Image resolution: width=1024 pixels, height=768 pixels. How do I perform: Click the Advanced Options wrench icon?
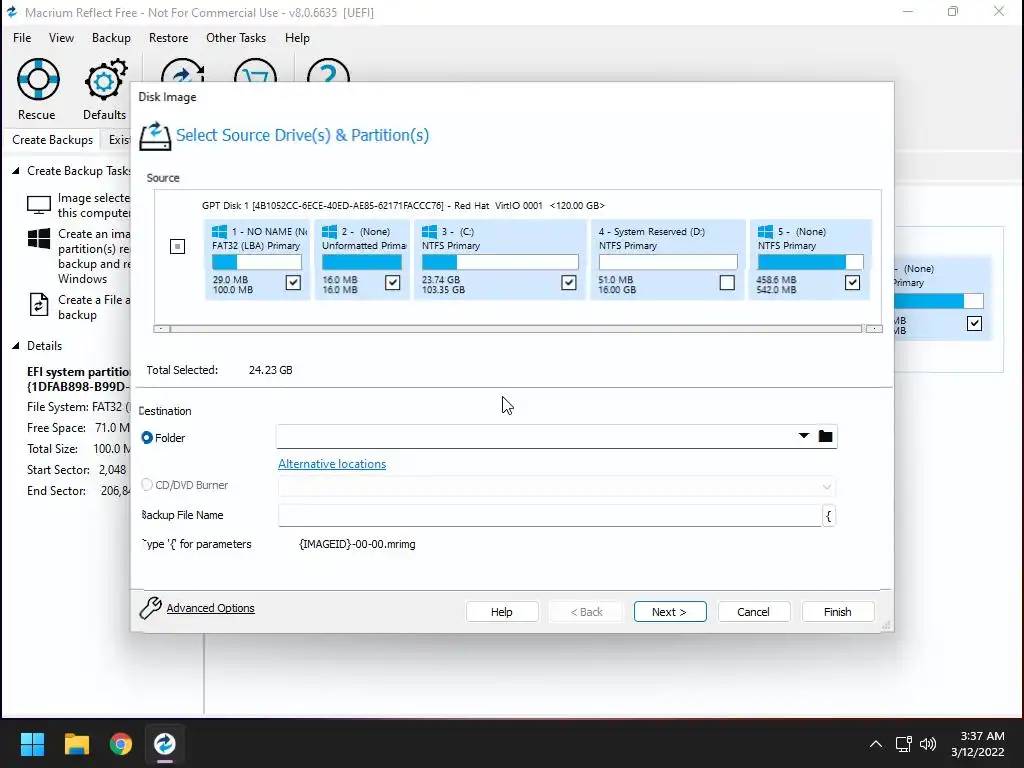[150, 608]
